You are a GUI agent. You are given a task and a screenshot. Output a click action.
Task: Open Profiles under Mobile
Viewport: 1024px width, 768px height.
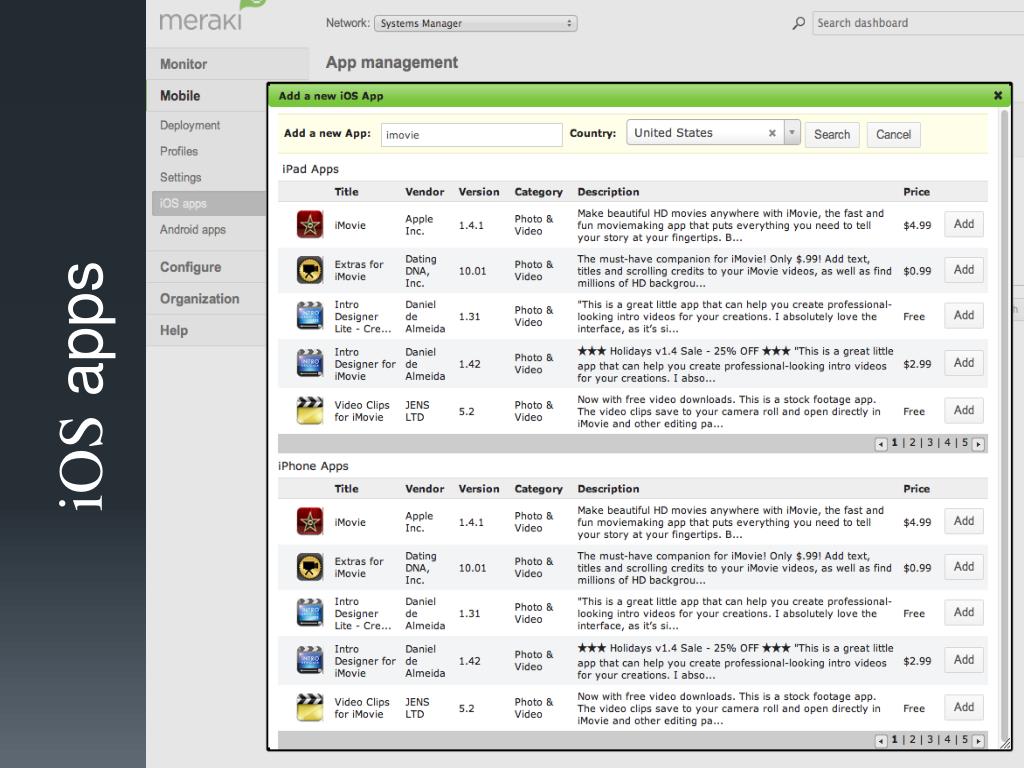[x=179, y=152]
